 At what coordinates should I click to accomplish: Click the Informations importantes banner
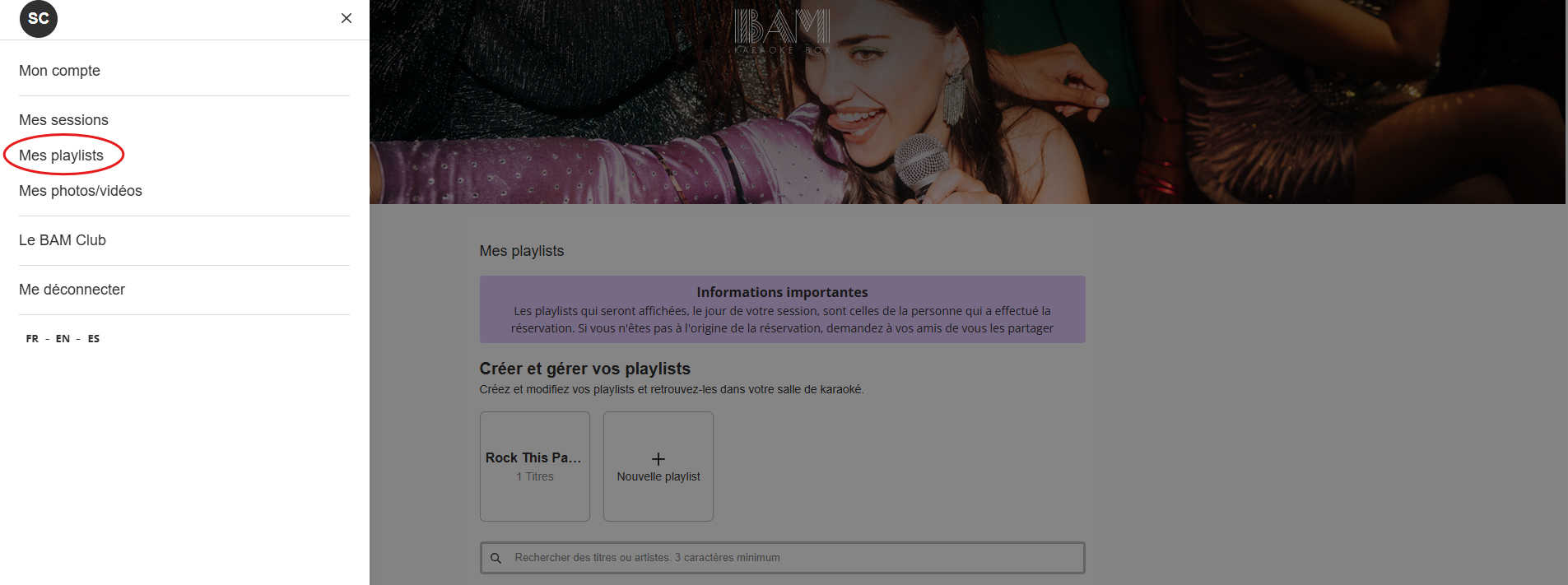[782, 309]
